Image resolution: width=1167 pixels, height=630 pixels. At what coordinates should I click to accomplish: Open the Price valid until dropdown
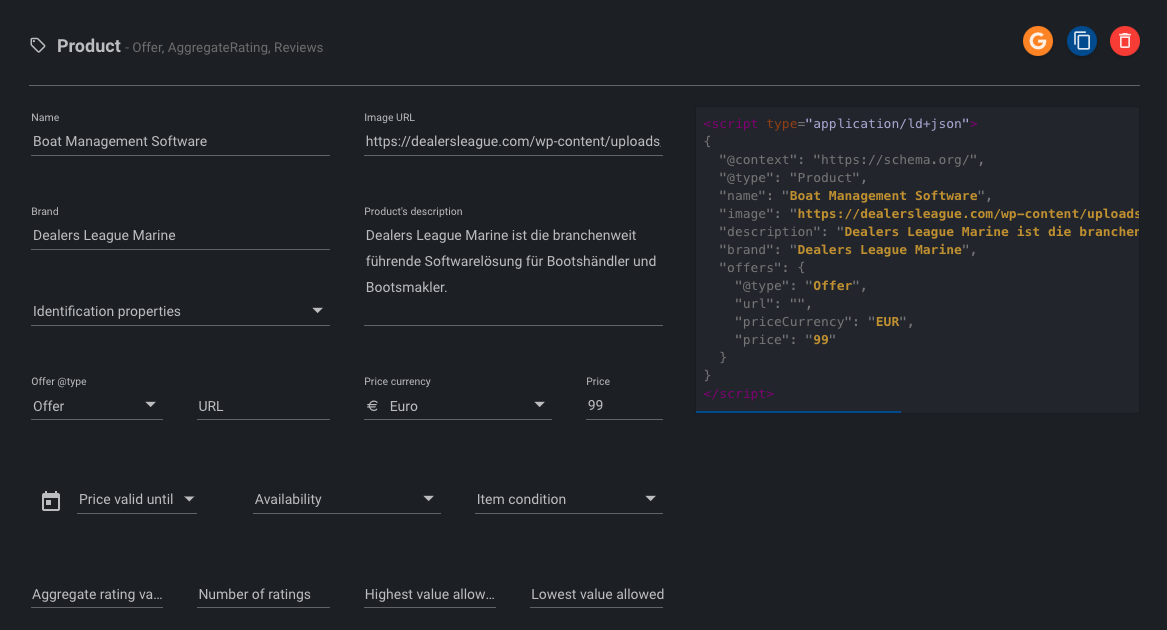(136, 499)
